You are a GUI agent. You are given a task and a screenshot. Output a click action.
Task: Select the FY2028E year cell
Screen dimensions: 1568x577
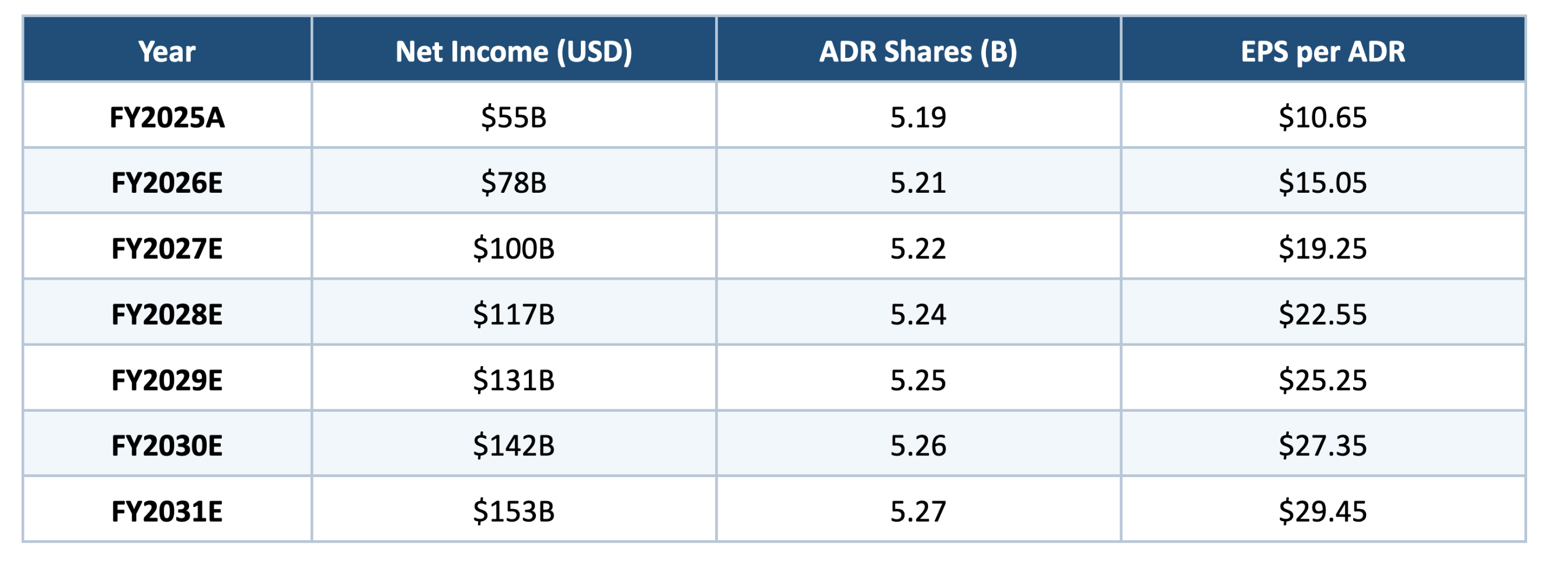click(x=167, y=314)
